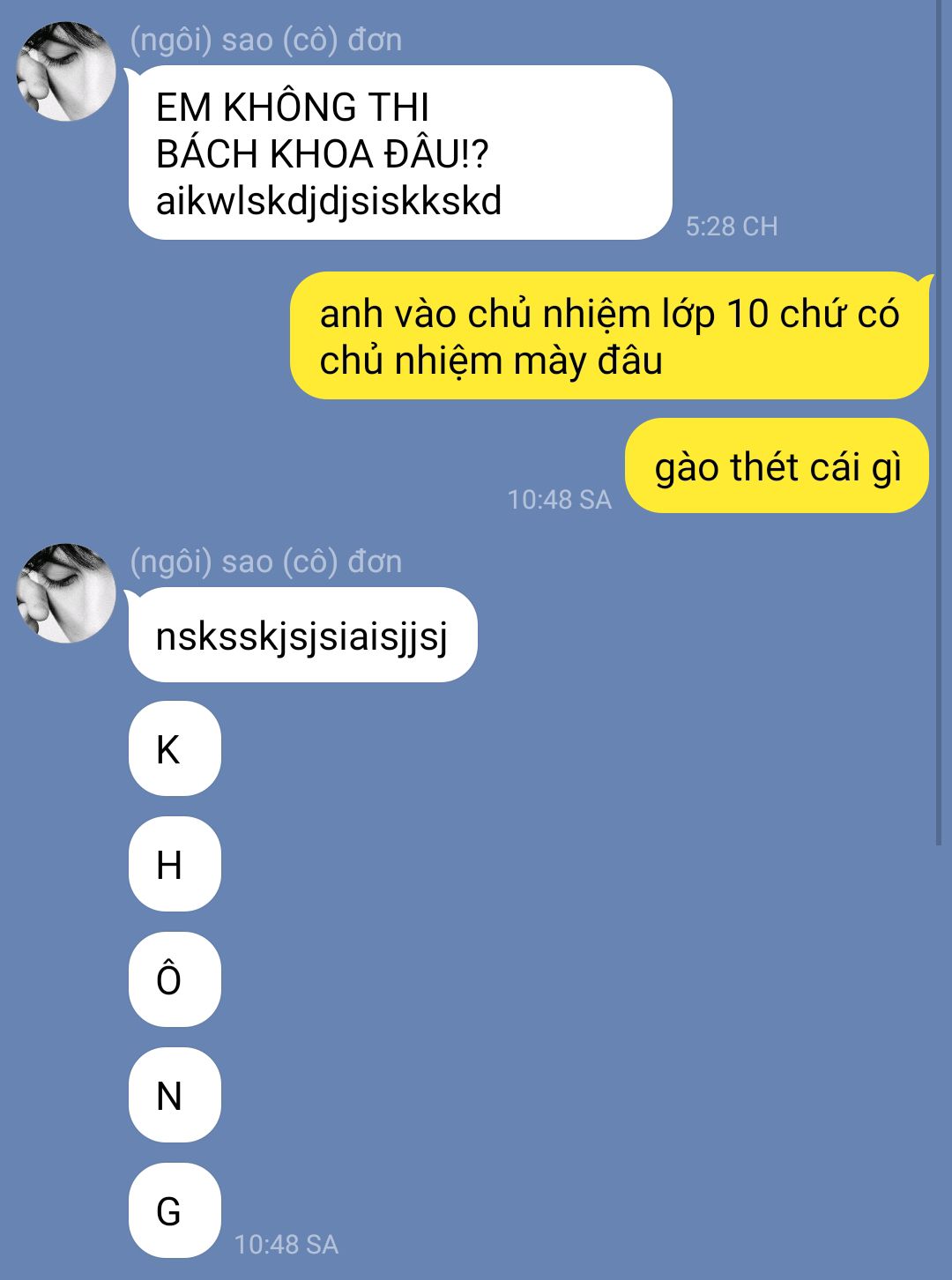Tap the 'G' message bubble

click(175, 1210)
